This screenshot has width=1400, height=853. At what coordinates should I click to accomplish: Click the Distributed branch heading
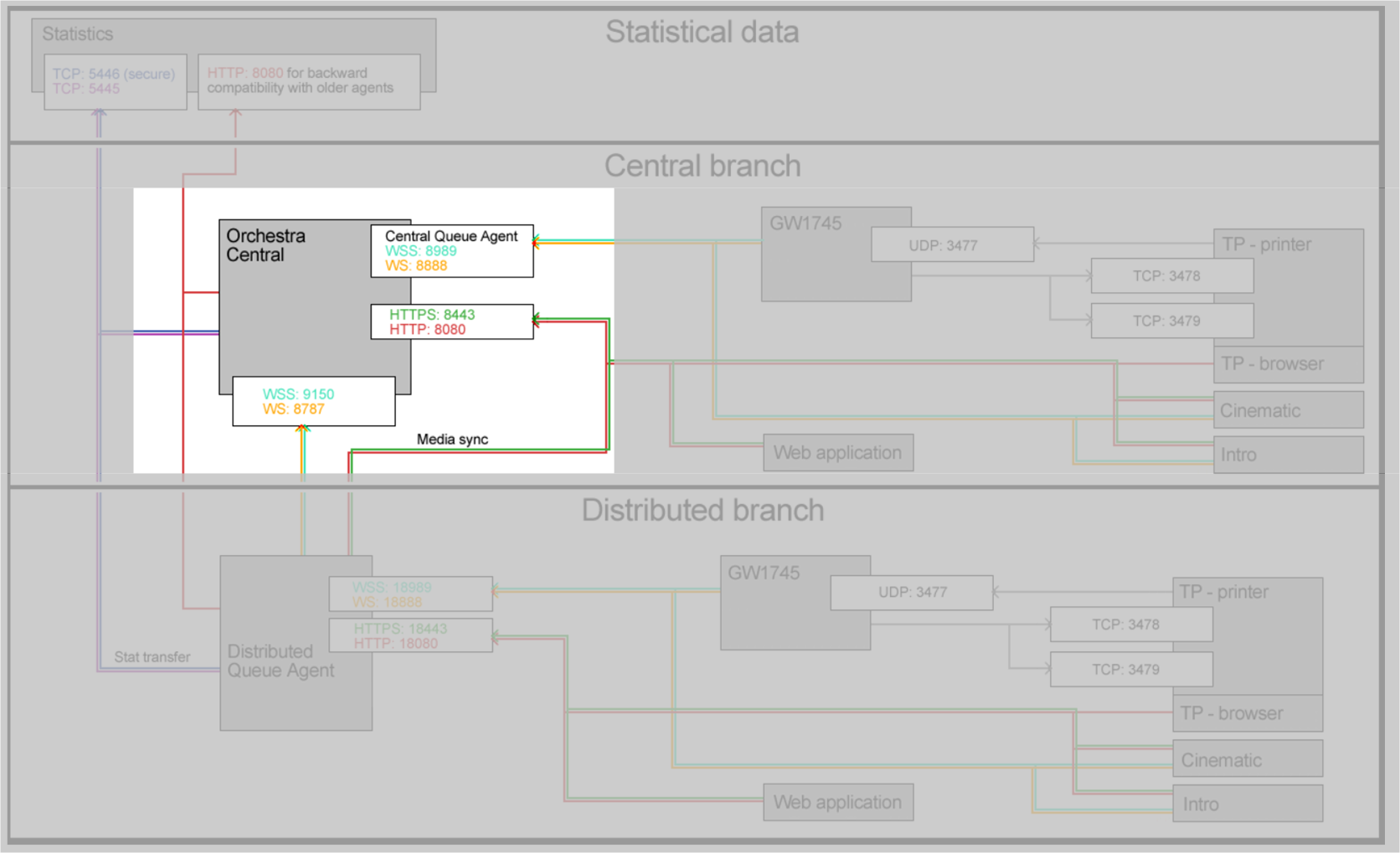click(702, 511)
